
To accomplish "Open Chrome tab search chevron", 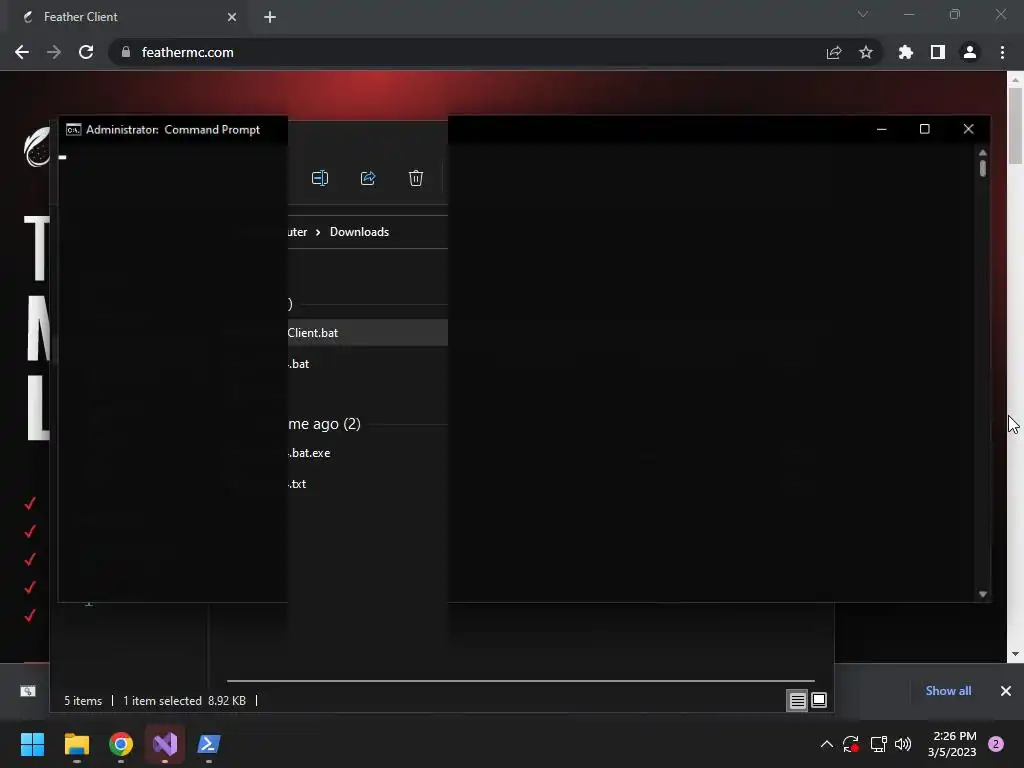I will pyautogui.click(x=863, y=14).
